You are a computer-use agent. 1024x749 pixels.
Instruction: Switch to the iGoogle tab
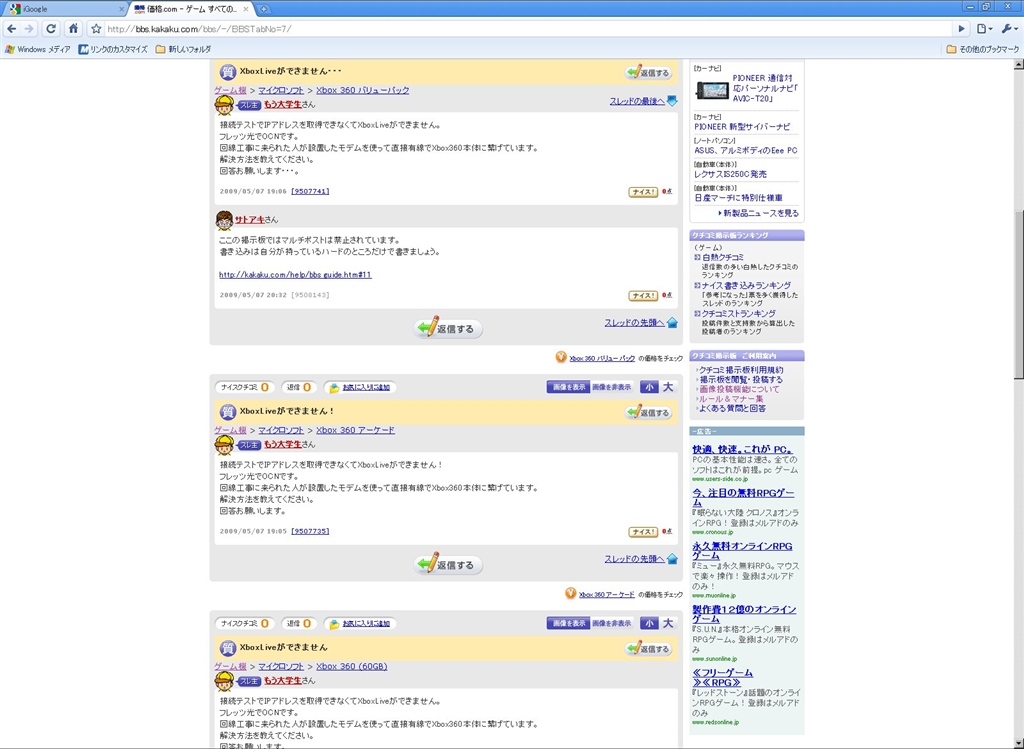click(63, 9)
